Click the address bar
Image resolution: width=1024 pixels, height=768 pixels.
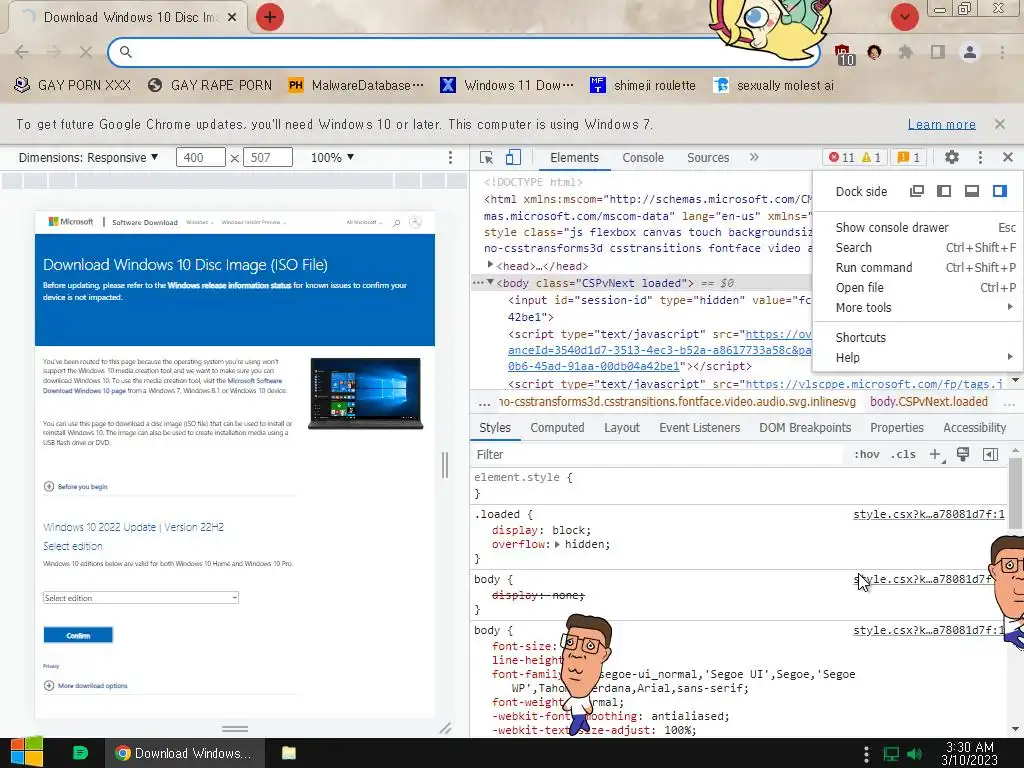point(464,52)
